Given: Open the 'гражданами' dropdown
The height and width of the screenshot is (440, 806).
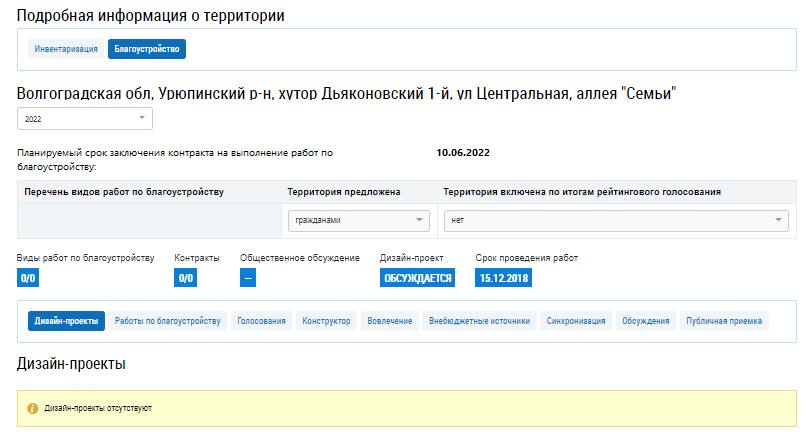Looking at the screenshot, I should 357,221.
